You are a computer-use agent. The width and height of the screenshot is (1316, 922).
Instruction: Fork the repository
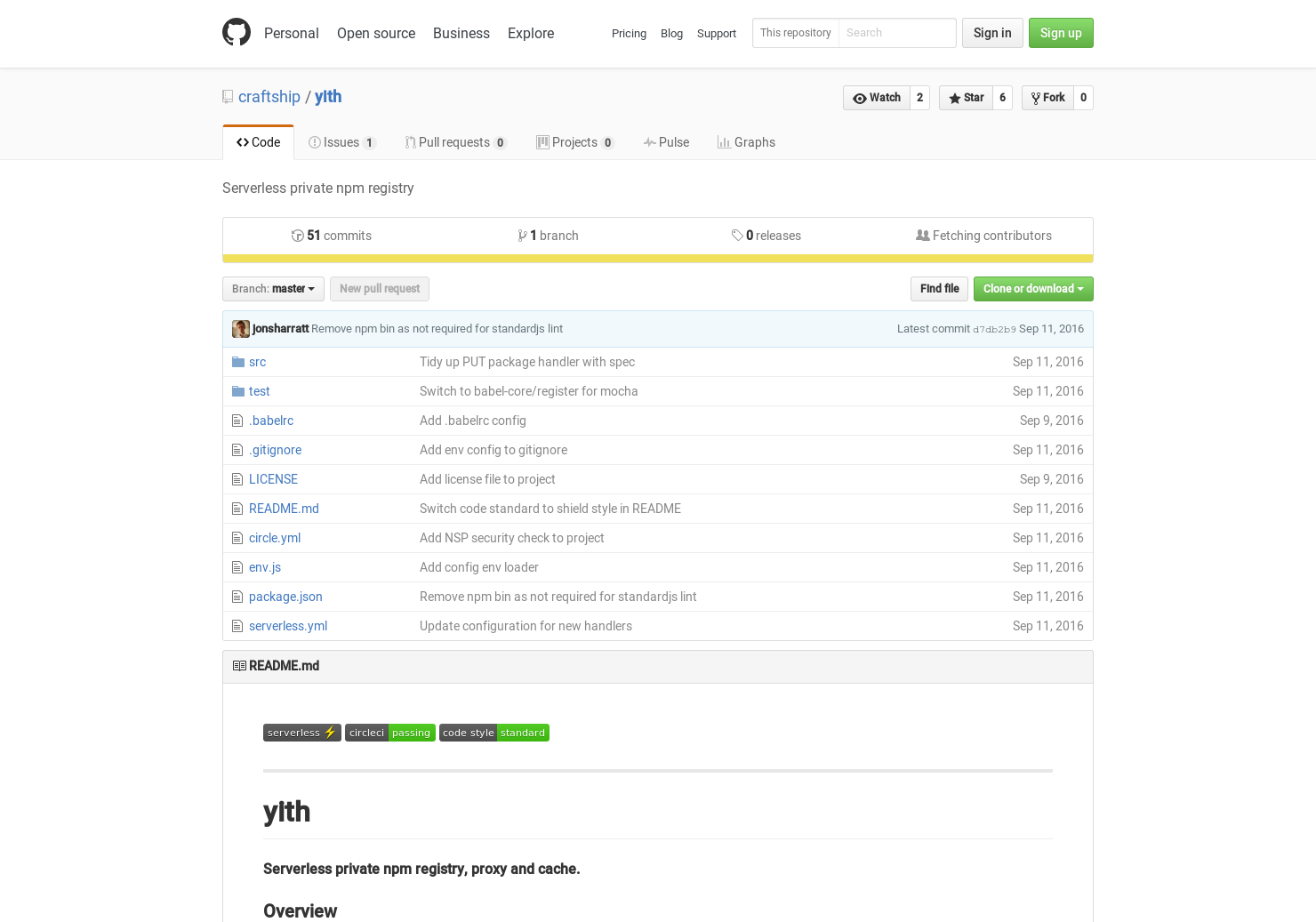[x=1047, y=98]
